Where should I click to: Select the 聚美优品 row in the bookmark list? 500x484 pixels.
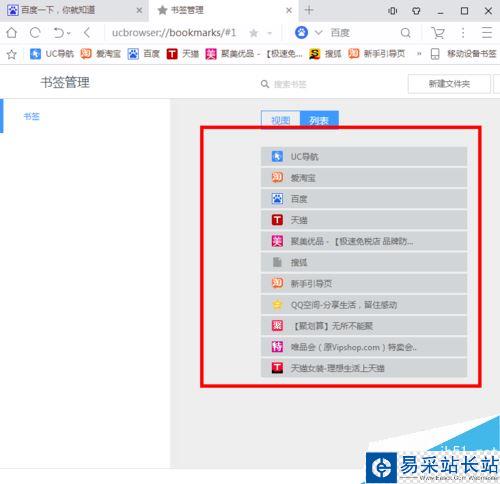tap(364, 241)
